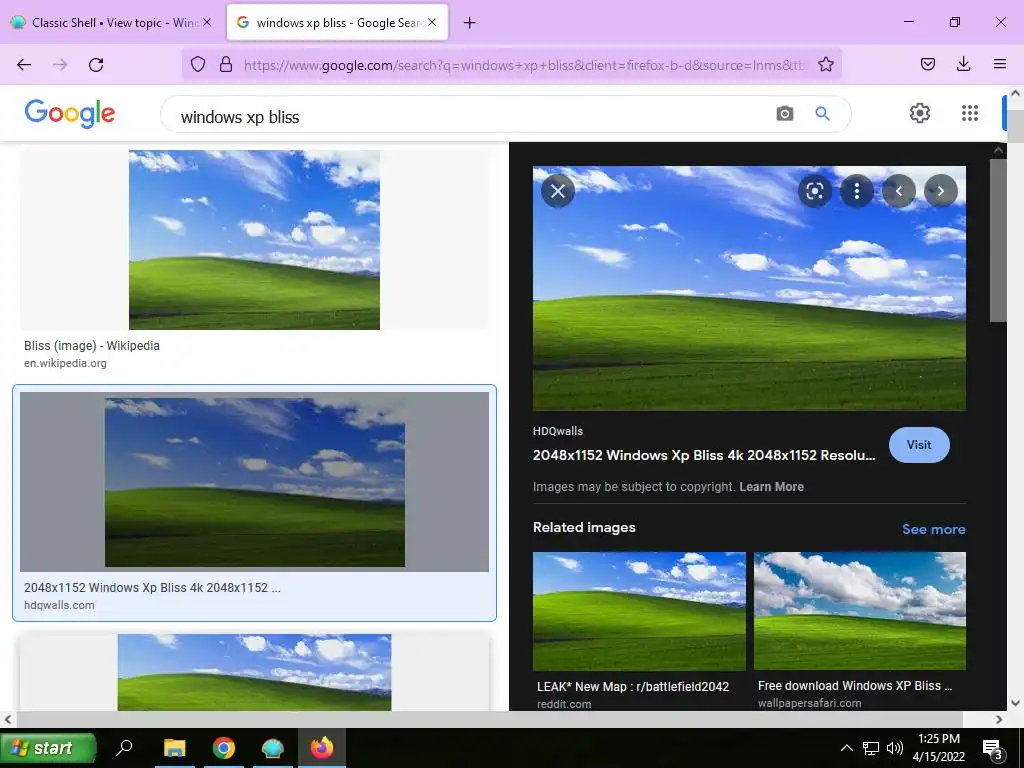This screenshot has height=768, width=1024.
Task: Open the preview three-dot more menu
Action: pyautogui.click(x=856, y=191)
